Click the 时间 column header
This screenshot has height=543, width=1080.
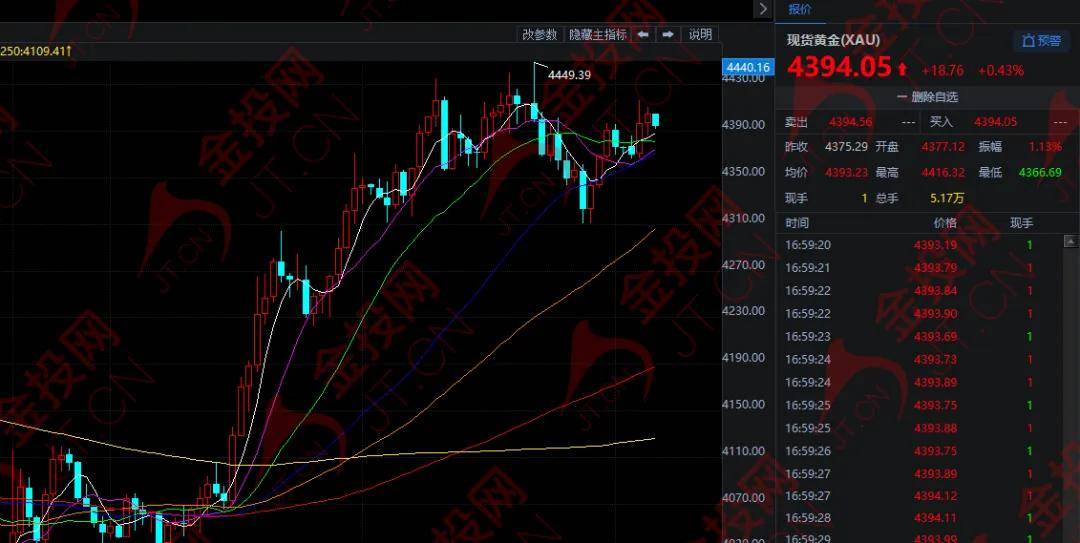coord(797,223)
